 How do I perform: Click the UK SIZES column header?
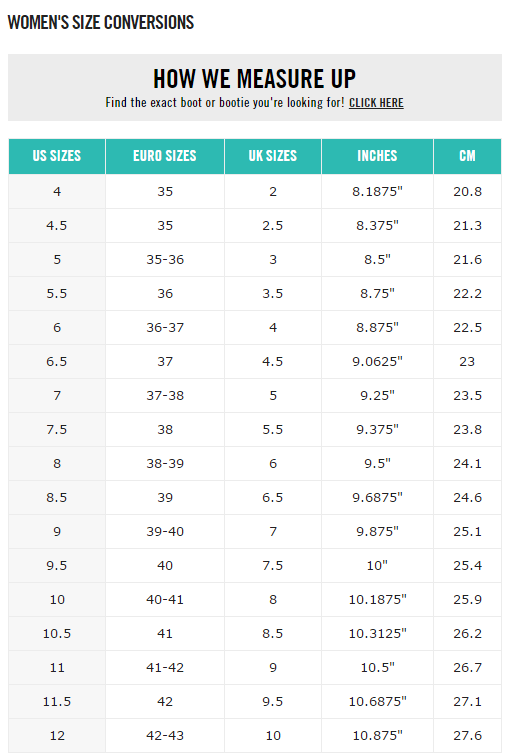click(x=273, y=156)
